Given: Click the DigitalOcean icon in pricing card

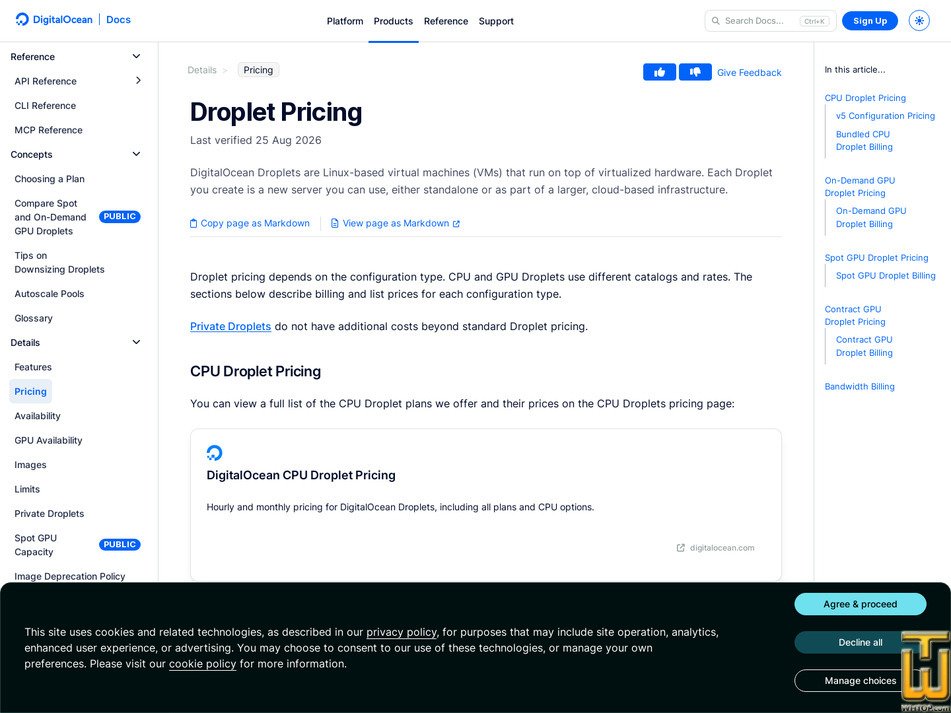Looking at the screenshot, I should click(214, 453).
